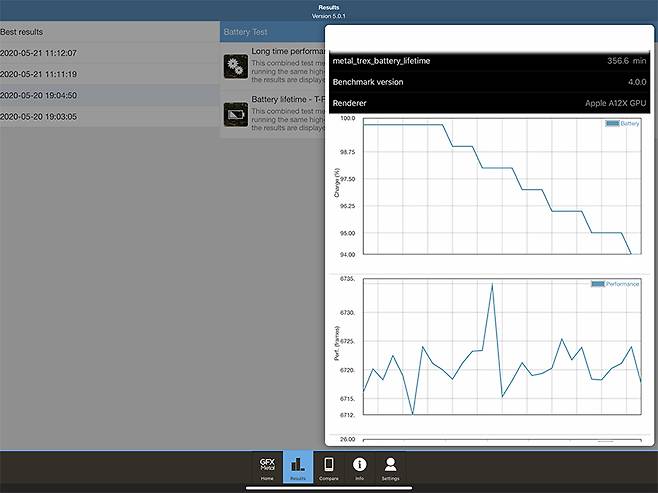Select result from 2020-05-20 19:03:05

pyautogui.click(x=40, y=117)
